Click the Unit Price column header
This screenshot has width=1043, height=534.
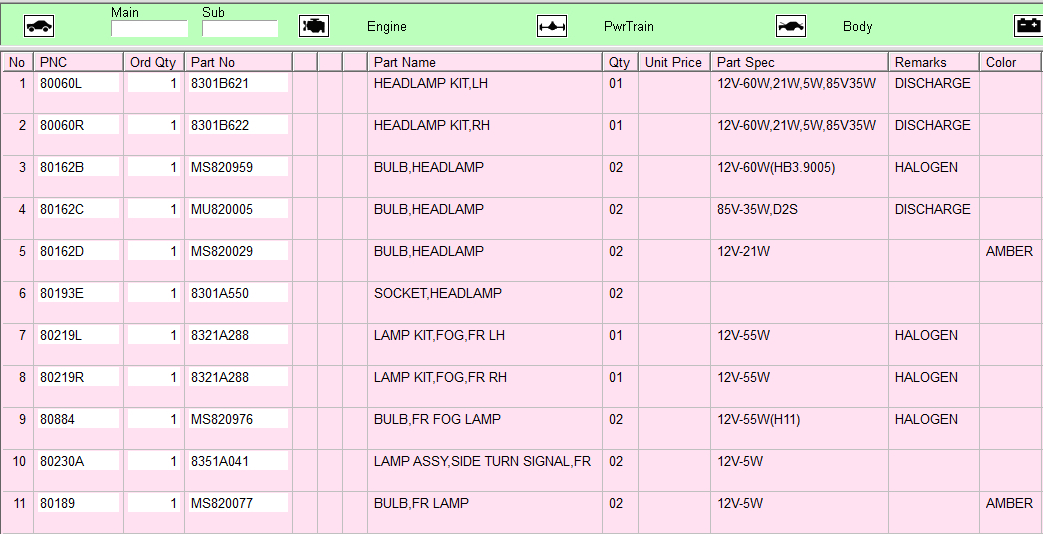[673, 62]
